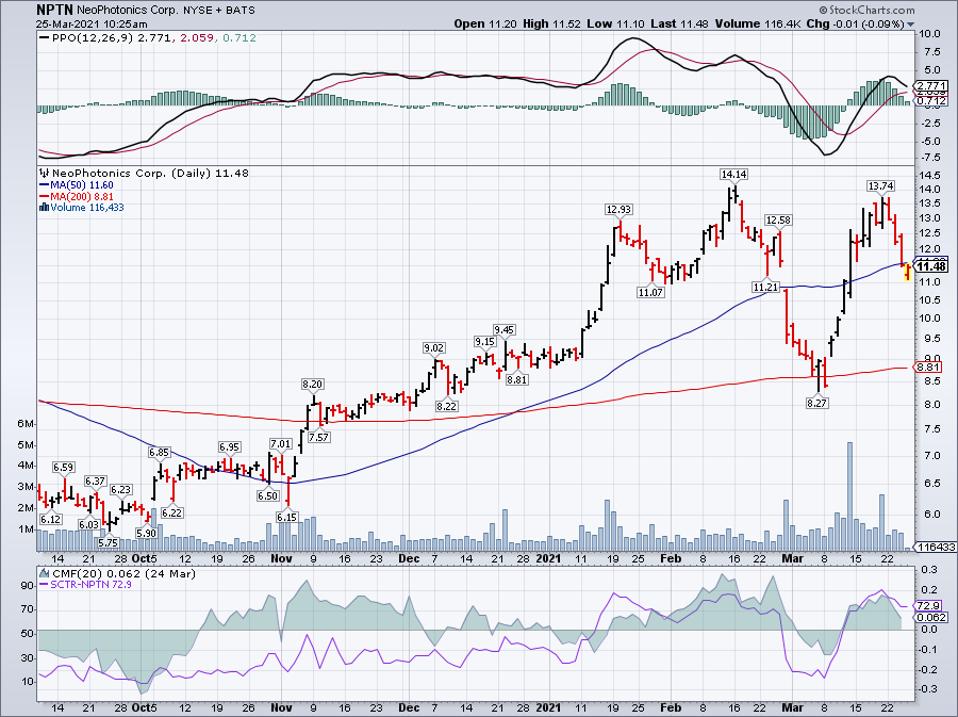Click the 9.02 December price label
The width and height of the screenshot is (958, 717).
(x=434, y=348)
